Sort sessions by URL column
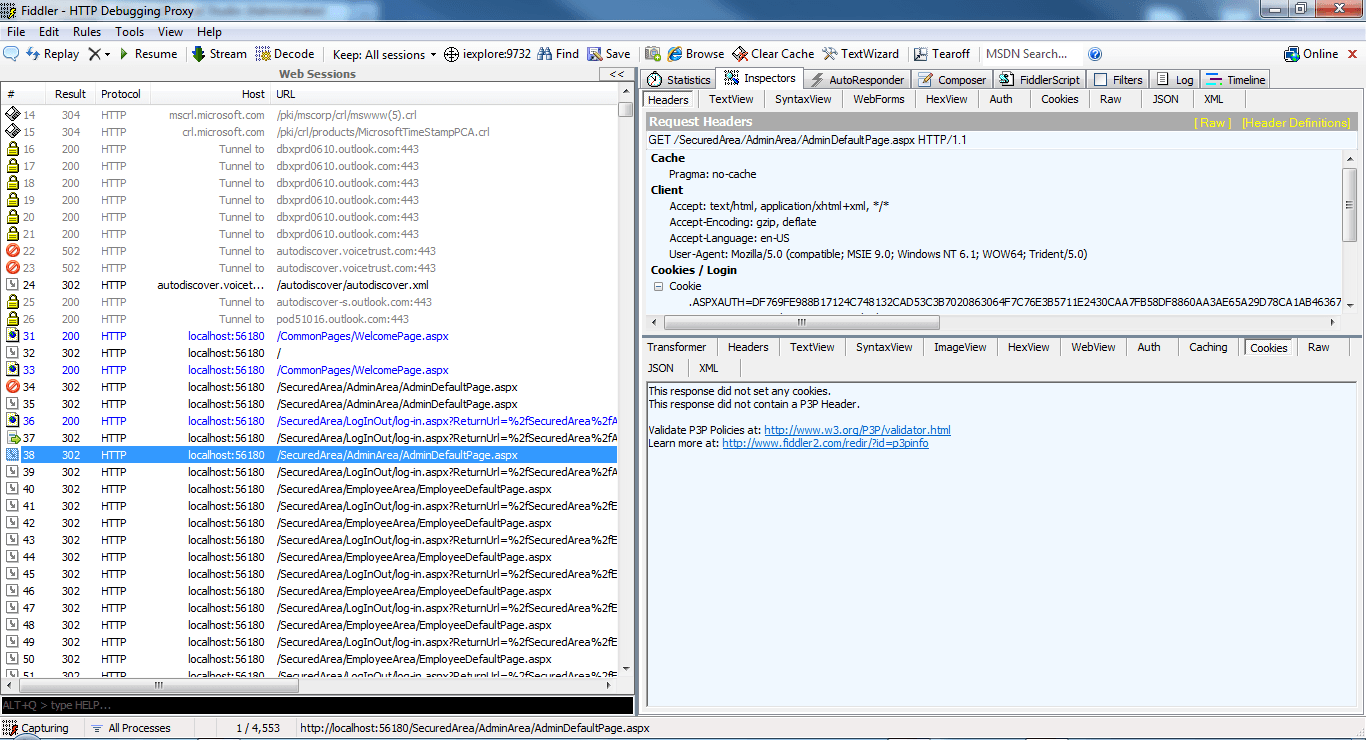The image size is (1366, 740). (x=444, y=94)
